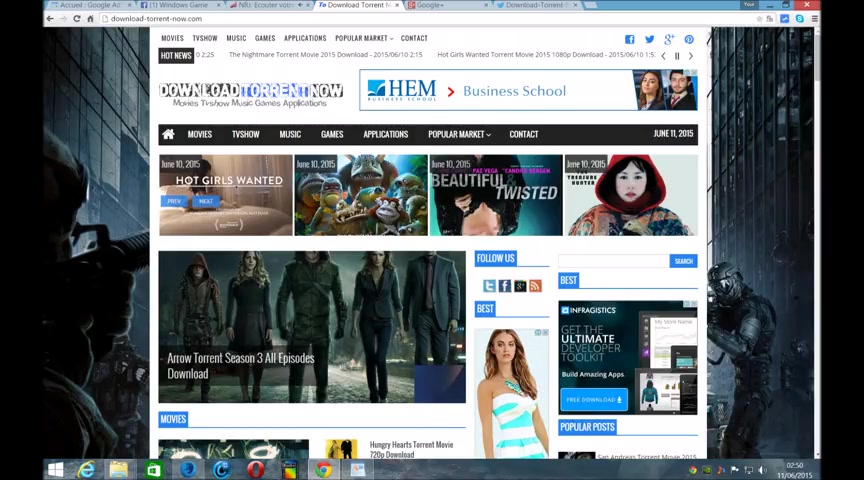The height and width of the screenshot is (480, 864).
Task: Click the Download Torrent Now site logo
Action: click(x=251, y=94)
